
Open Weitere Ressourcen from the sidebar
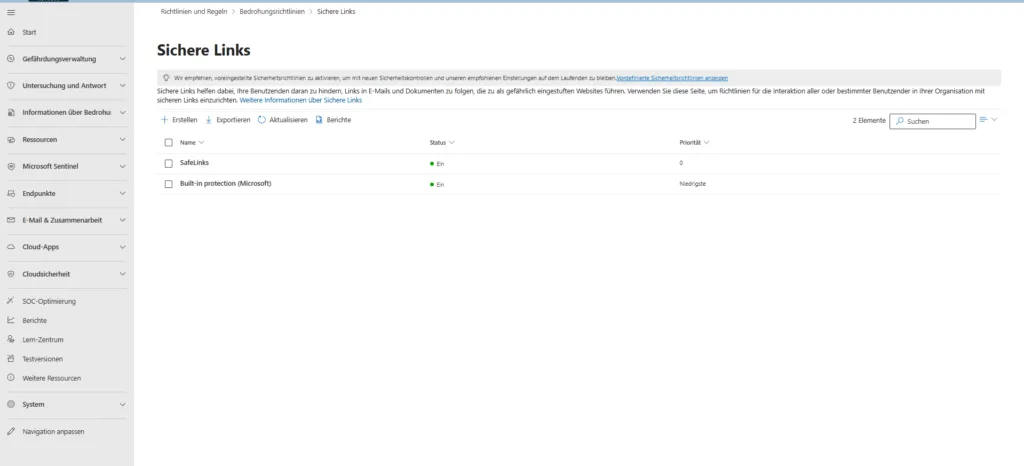(51, 378)
